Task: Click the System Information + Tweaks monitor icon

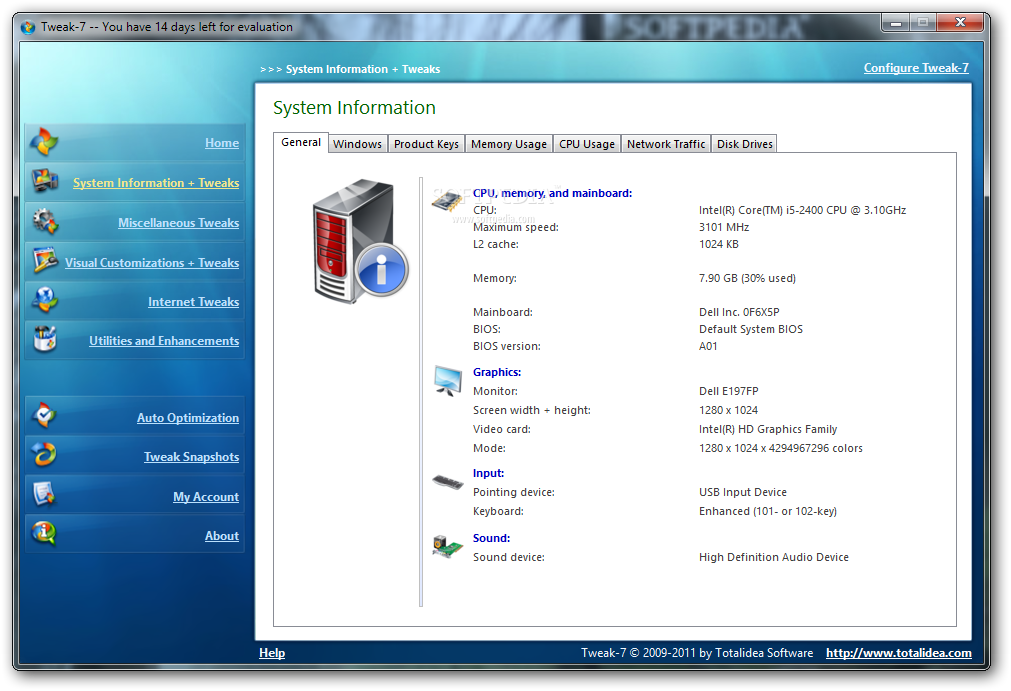Action: [44, 182]
